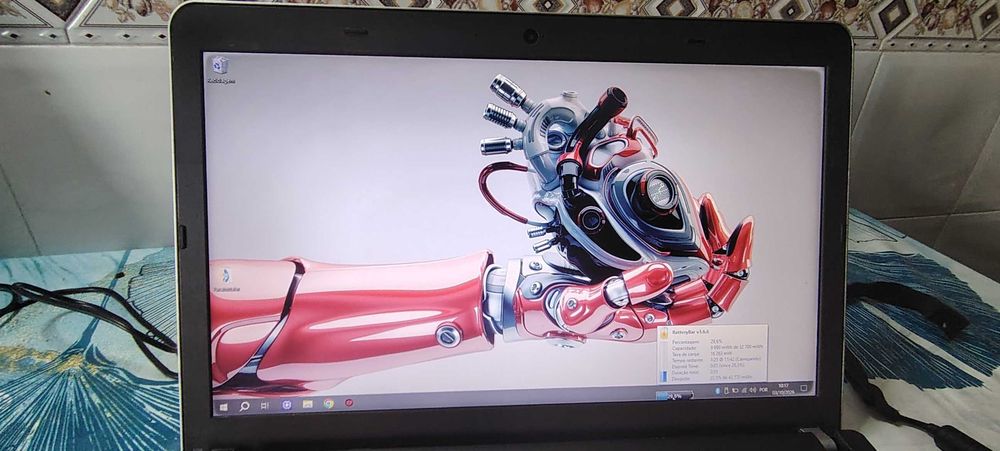Open the Windows Start menu

(x=224, y=406)
